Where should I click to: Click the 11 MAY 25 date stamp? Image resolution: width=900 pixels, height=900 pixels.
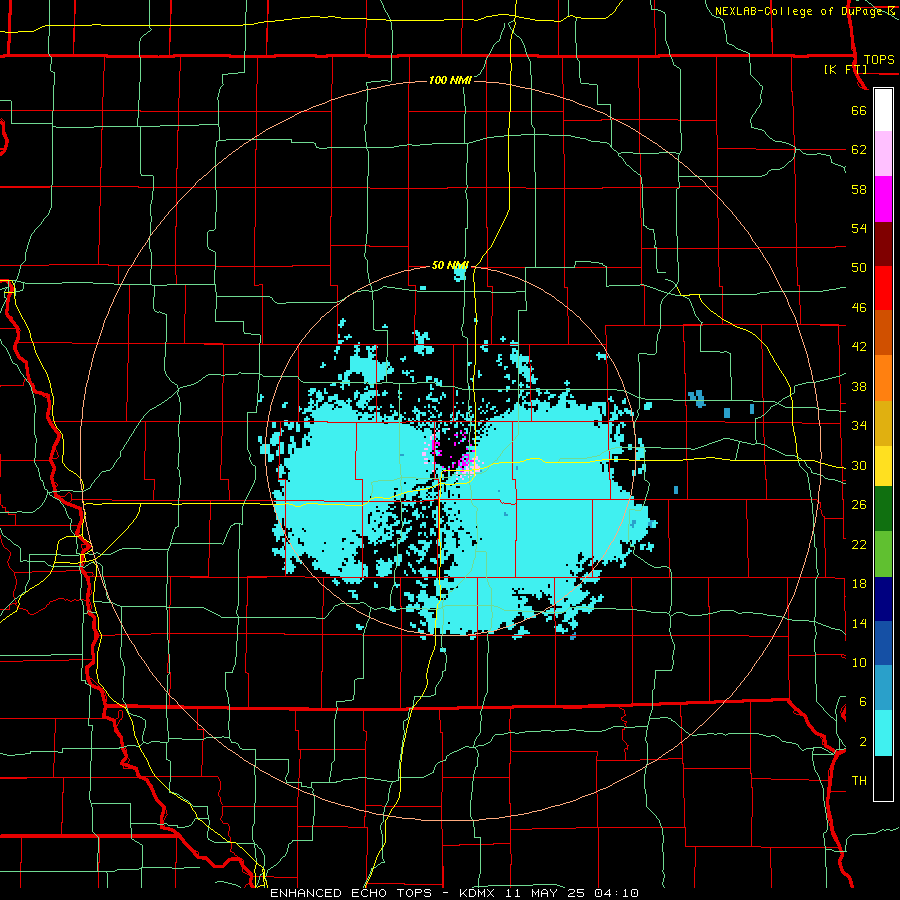545,893
